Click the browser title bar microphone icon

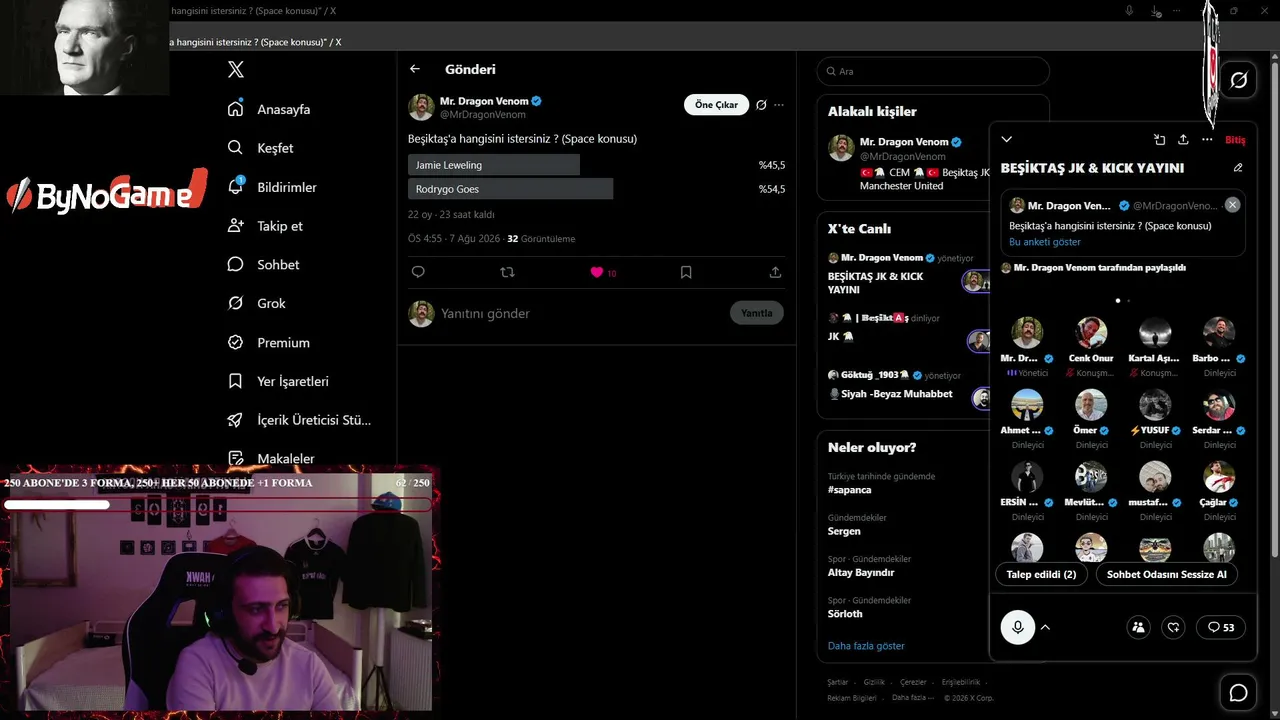(1129, 11)
